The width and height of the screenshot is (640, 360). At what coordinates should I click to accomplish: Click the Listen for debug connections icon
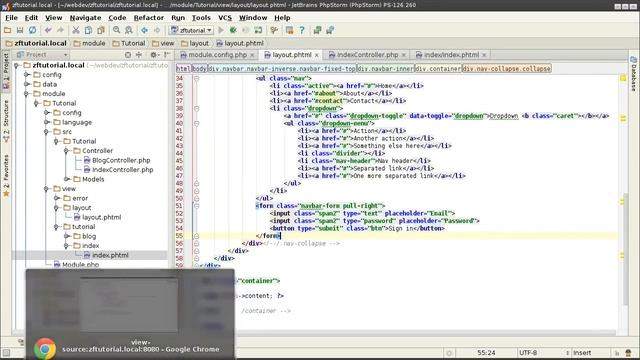tap(258, 30)
